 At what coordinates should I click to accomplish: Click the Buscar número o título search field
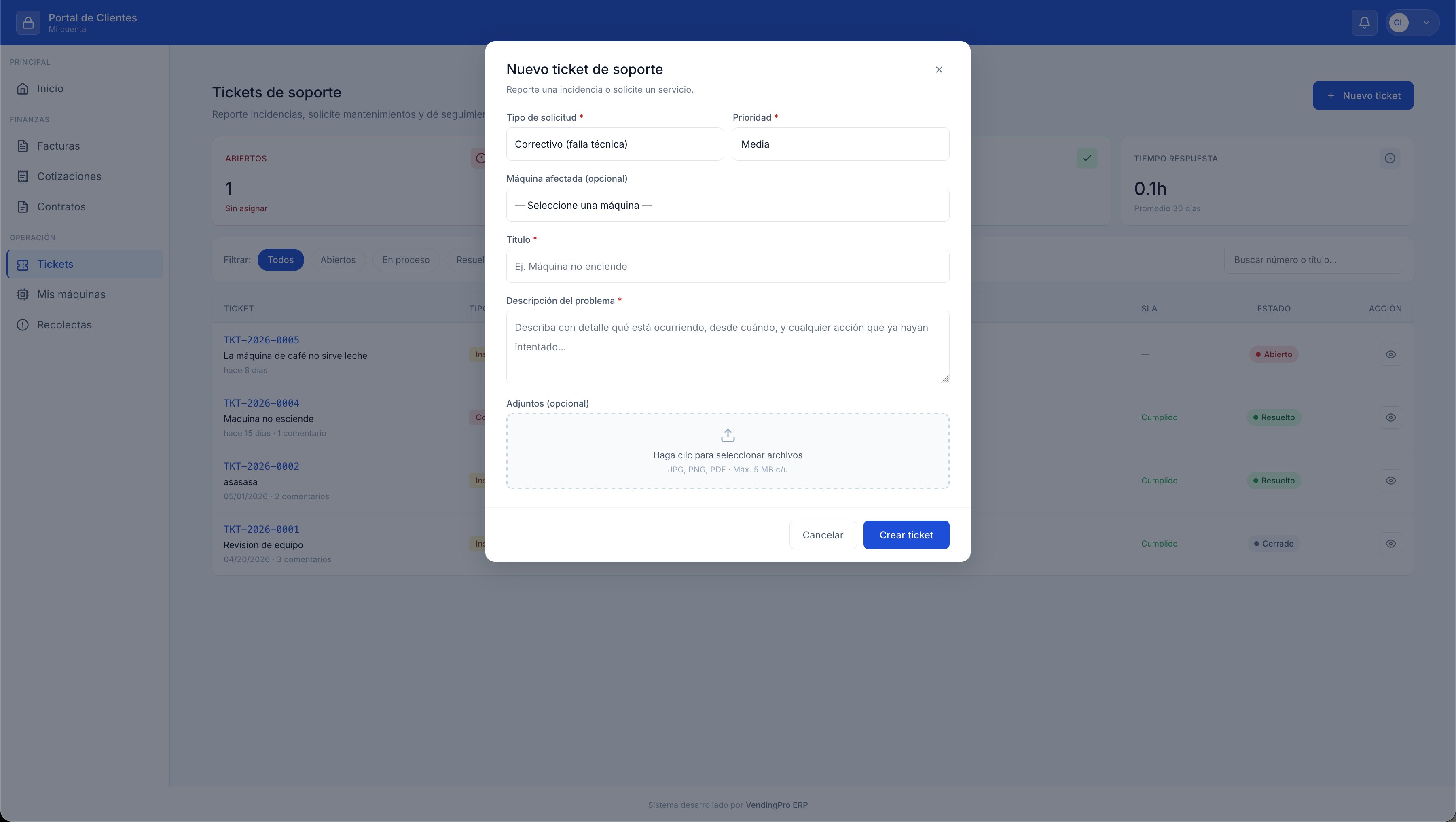(x=1312, y=260)
